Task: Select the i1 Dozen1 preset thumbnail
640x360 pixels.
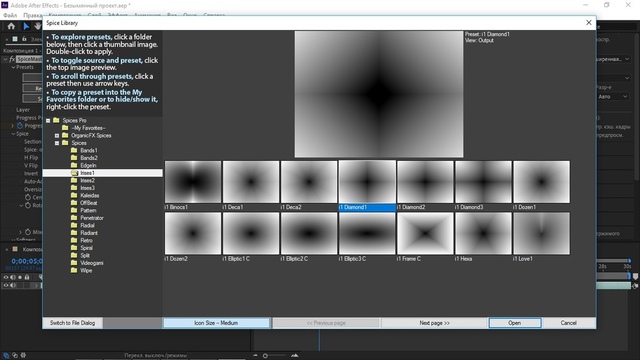Action: pyautogui.click(x=542, y=182)
